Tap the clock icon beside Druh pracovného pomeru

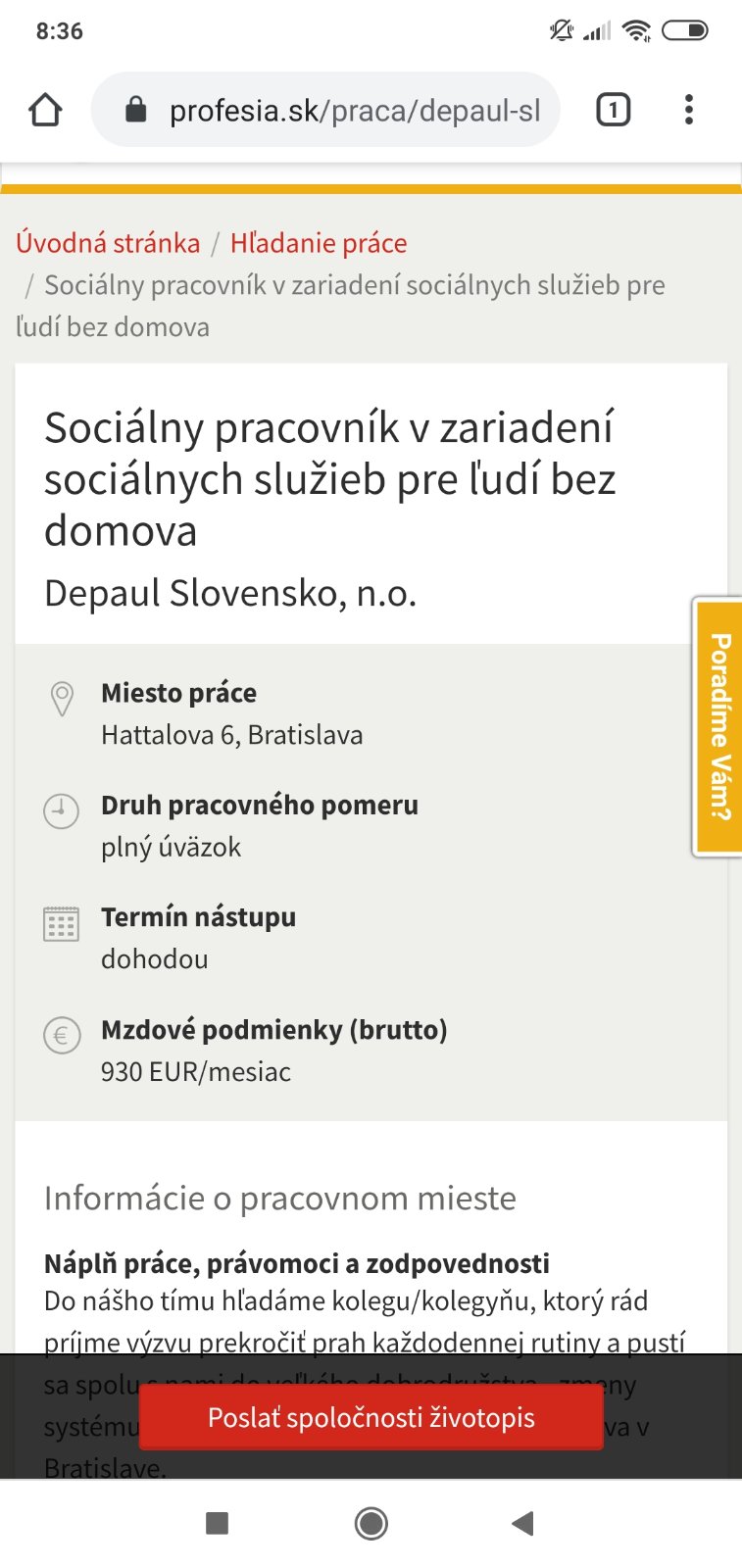[61, 811]
